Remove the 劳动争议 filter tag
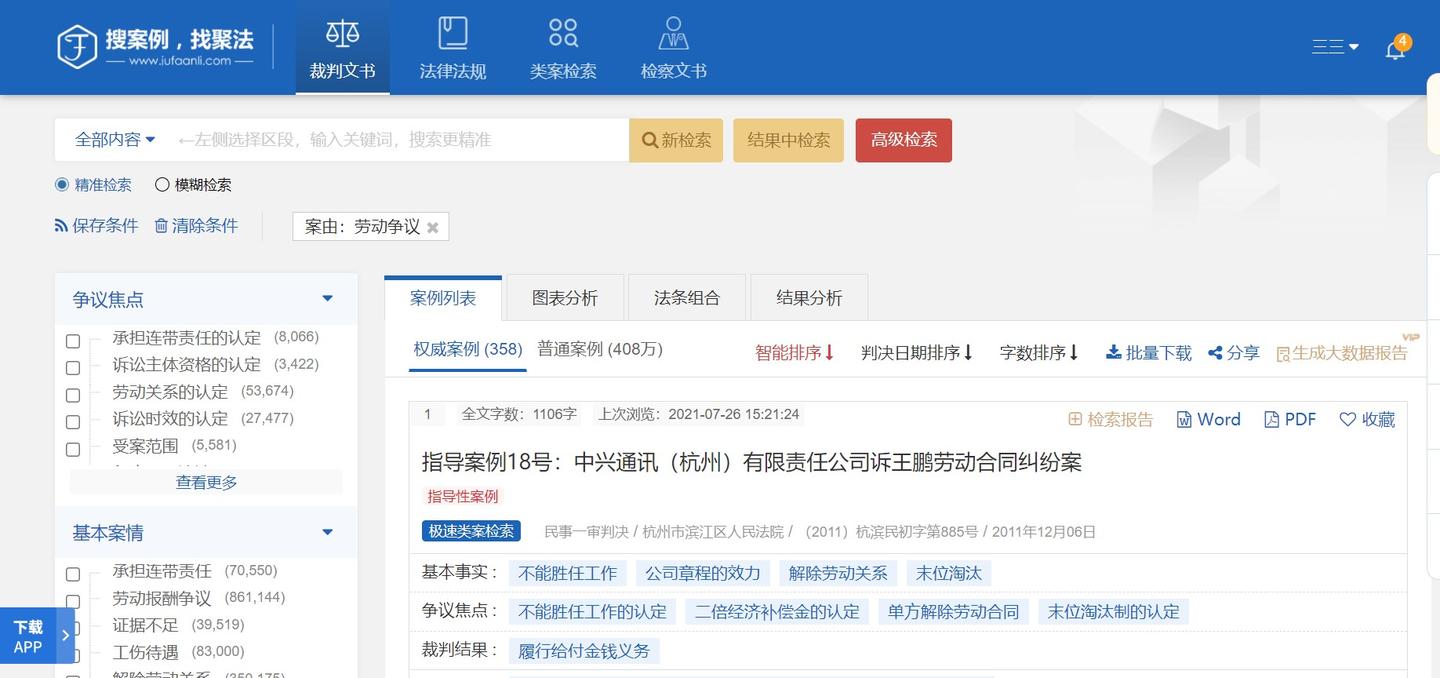 coord(433,227)
